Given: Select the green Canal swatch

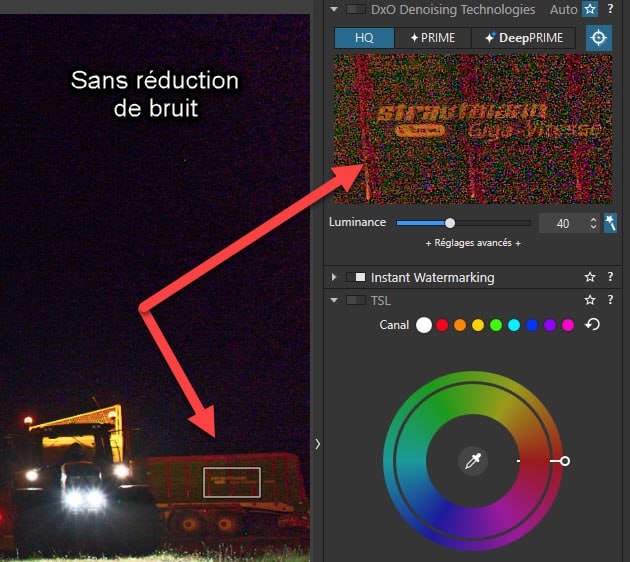Looking at the screenshot, I should click(496, 325).
